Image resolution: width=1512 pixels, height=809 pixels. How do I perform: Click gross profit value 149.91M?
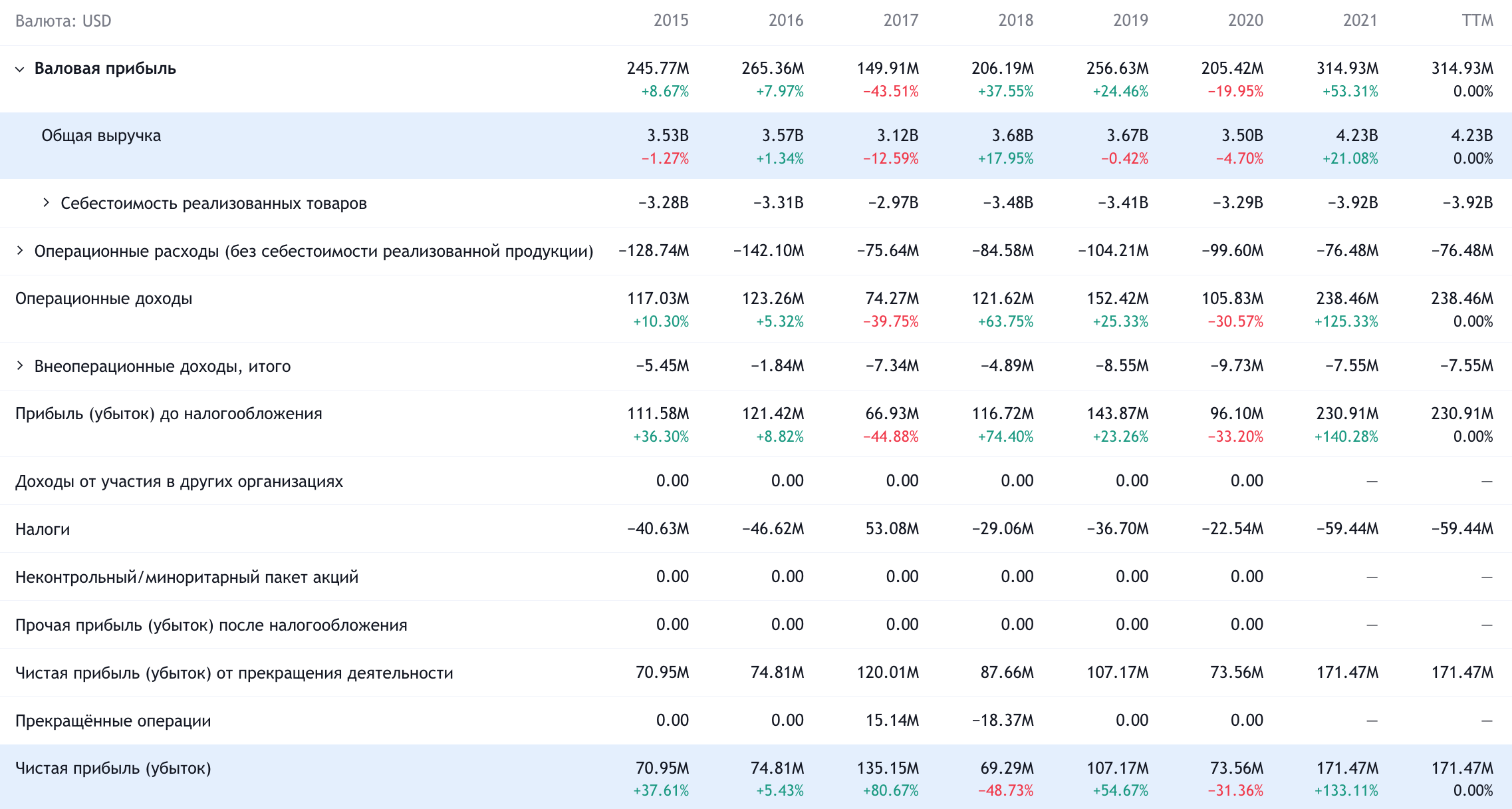[888, 69]
